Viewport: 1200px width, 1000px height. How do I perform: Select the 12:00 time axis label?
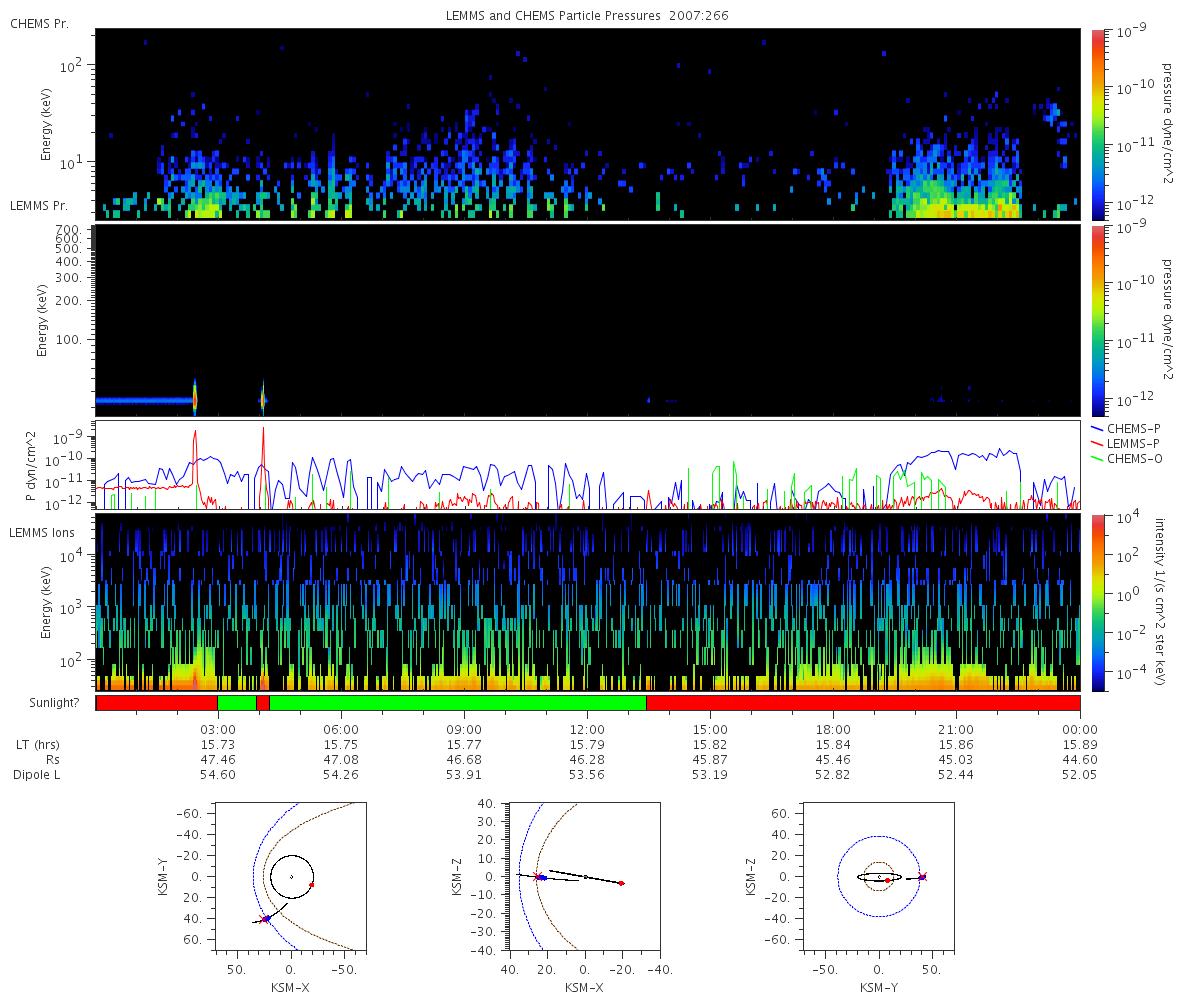(x=587, y=730)
